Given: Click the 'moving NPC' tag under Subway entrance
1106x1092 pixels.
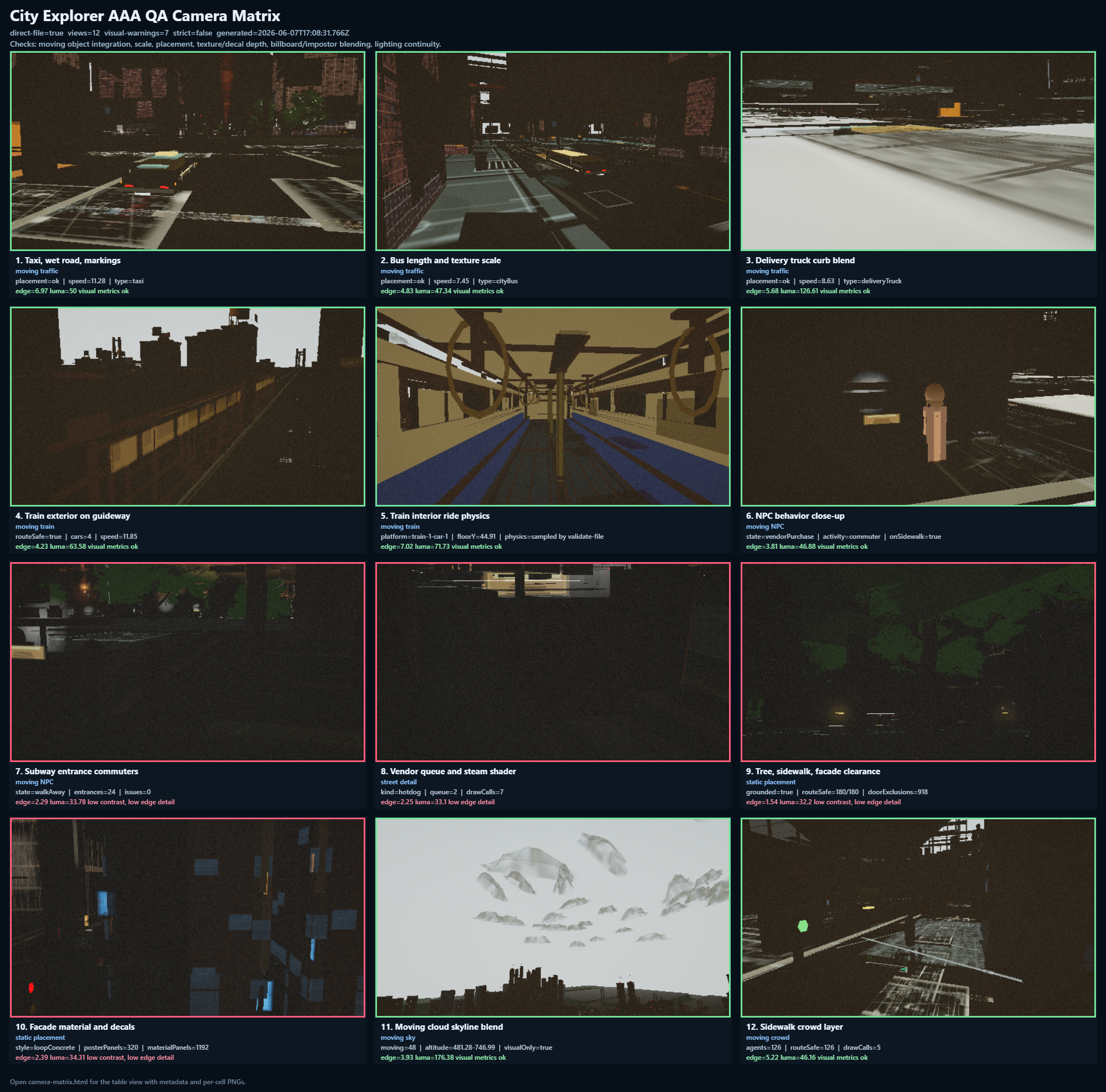Looking at the screenshot, I should point(34,782).
